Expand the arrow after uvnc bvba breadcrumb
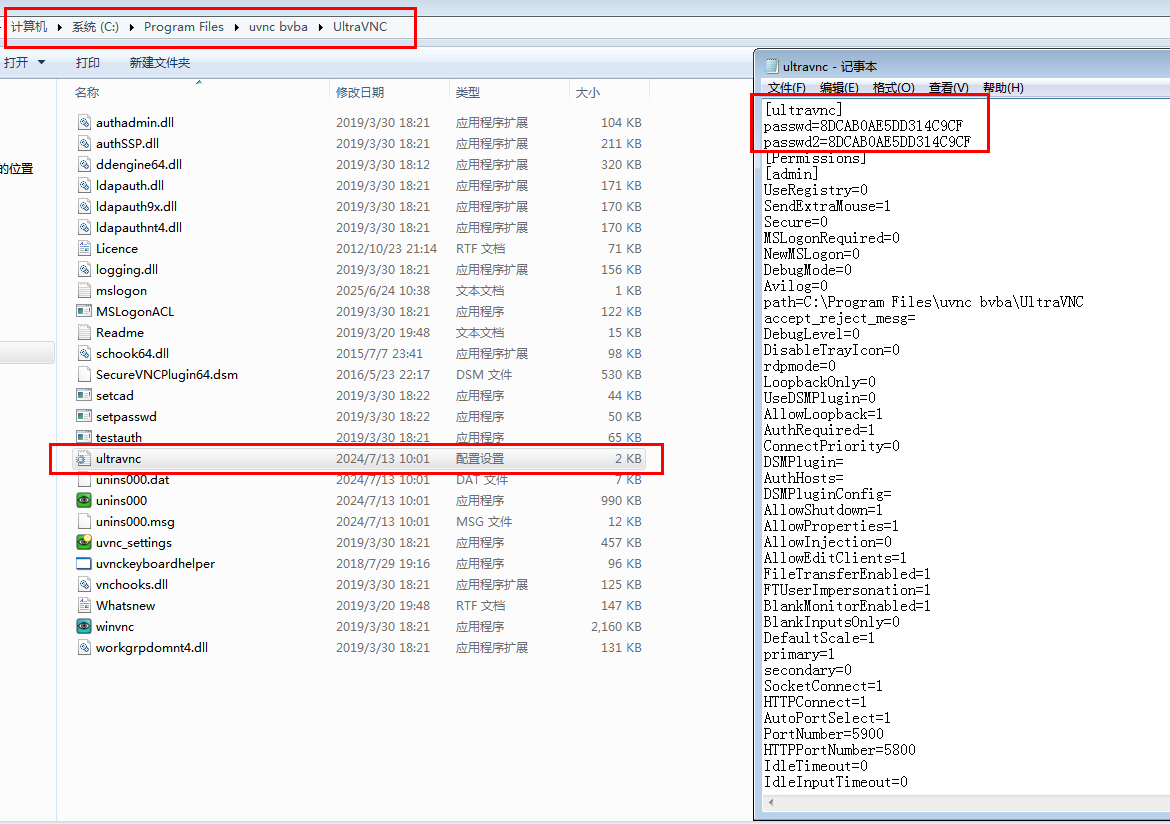The width and height of the screenshot is (1170, 824). pyautogui.click(x=321, y=27)
